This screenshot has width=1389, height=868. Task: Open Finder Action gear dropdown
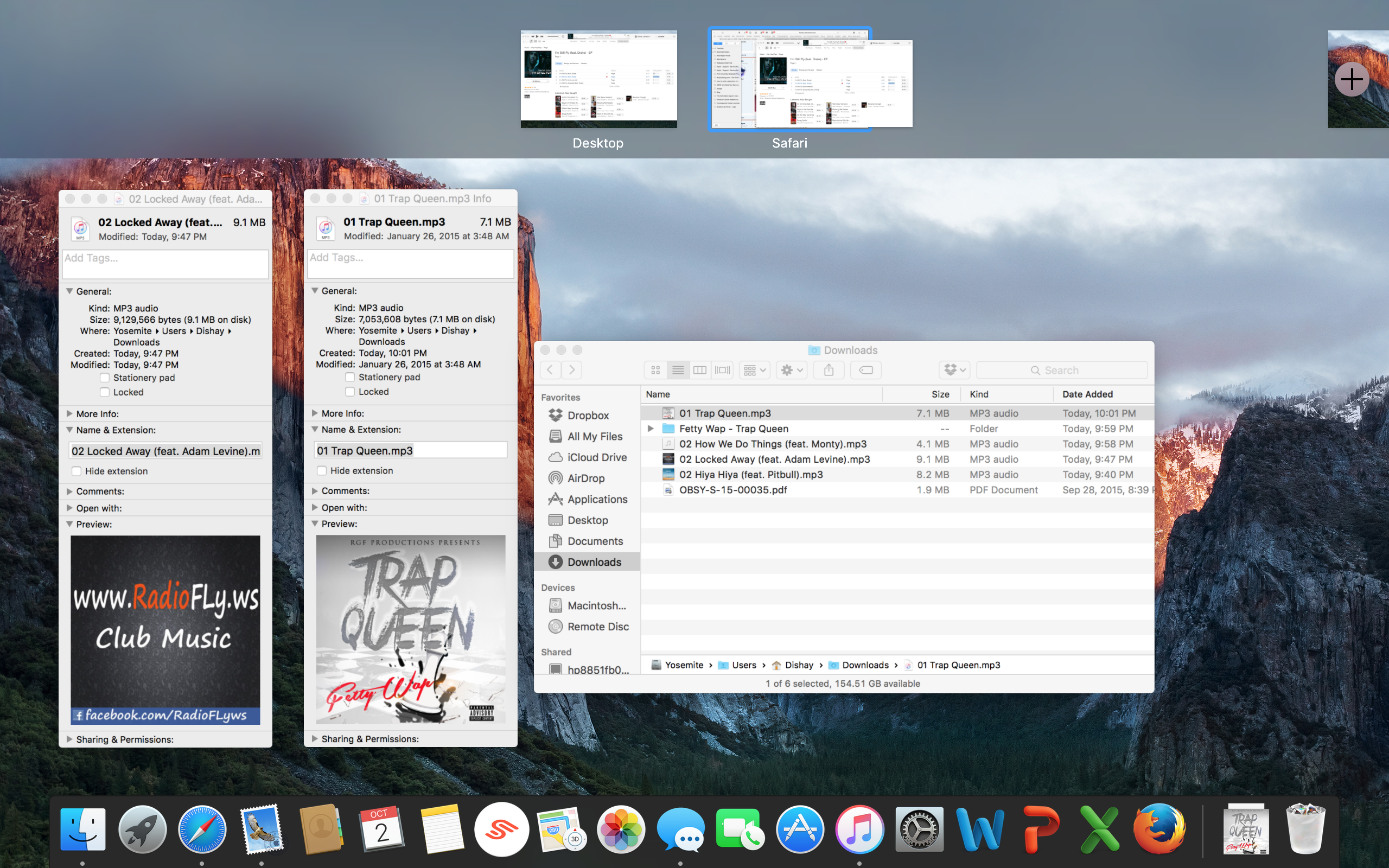[x=792, y=371]
